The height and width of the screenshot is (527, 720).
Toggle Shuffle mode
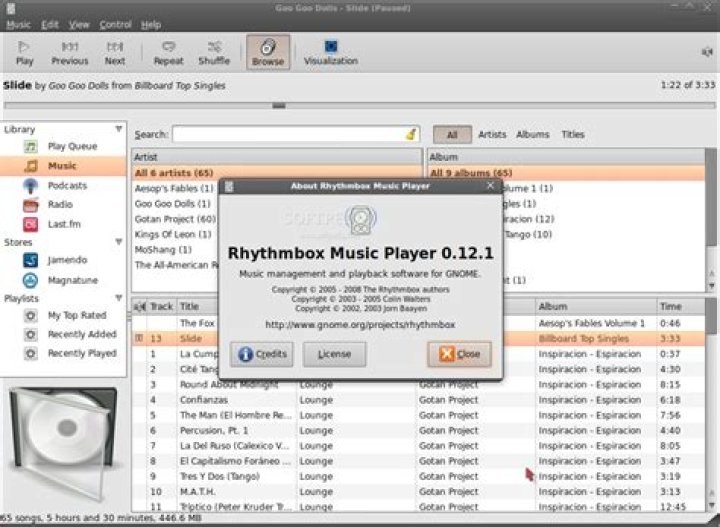point(214,53)
